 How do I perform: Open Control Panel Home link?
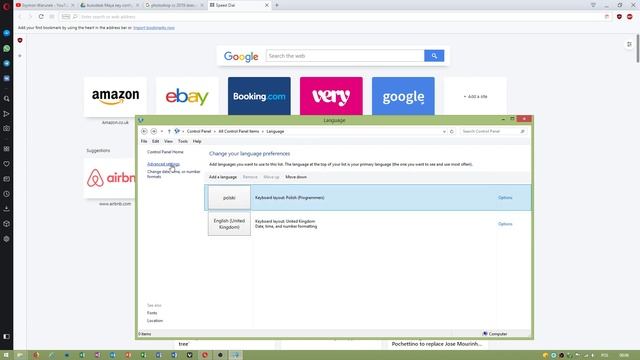[165, 152]
